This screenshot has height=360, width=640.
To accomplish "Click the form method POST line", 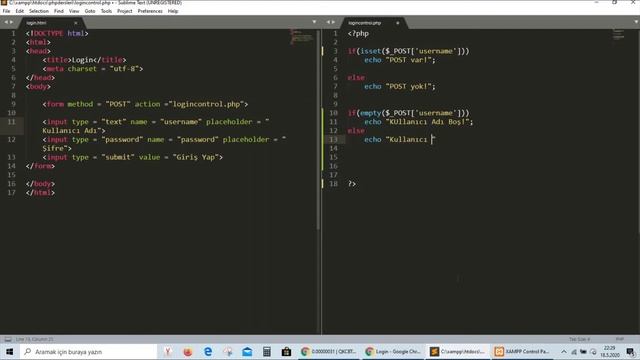I will point(145,104).
